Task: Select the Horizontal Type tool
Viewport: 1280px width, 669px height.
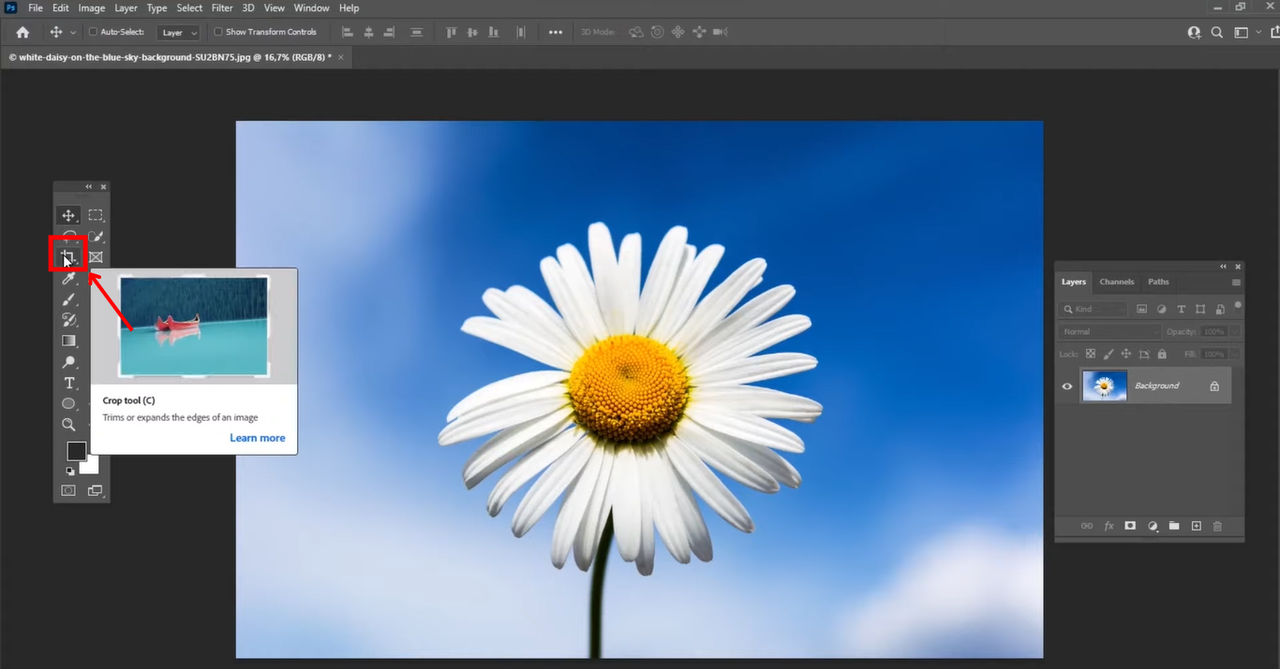Action: pyautogui.click(x=69, y=383)
